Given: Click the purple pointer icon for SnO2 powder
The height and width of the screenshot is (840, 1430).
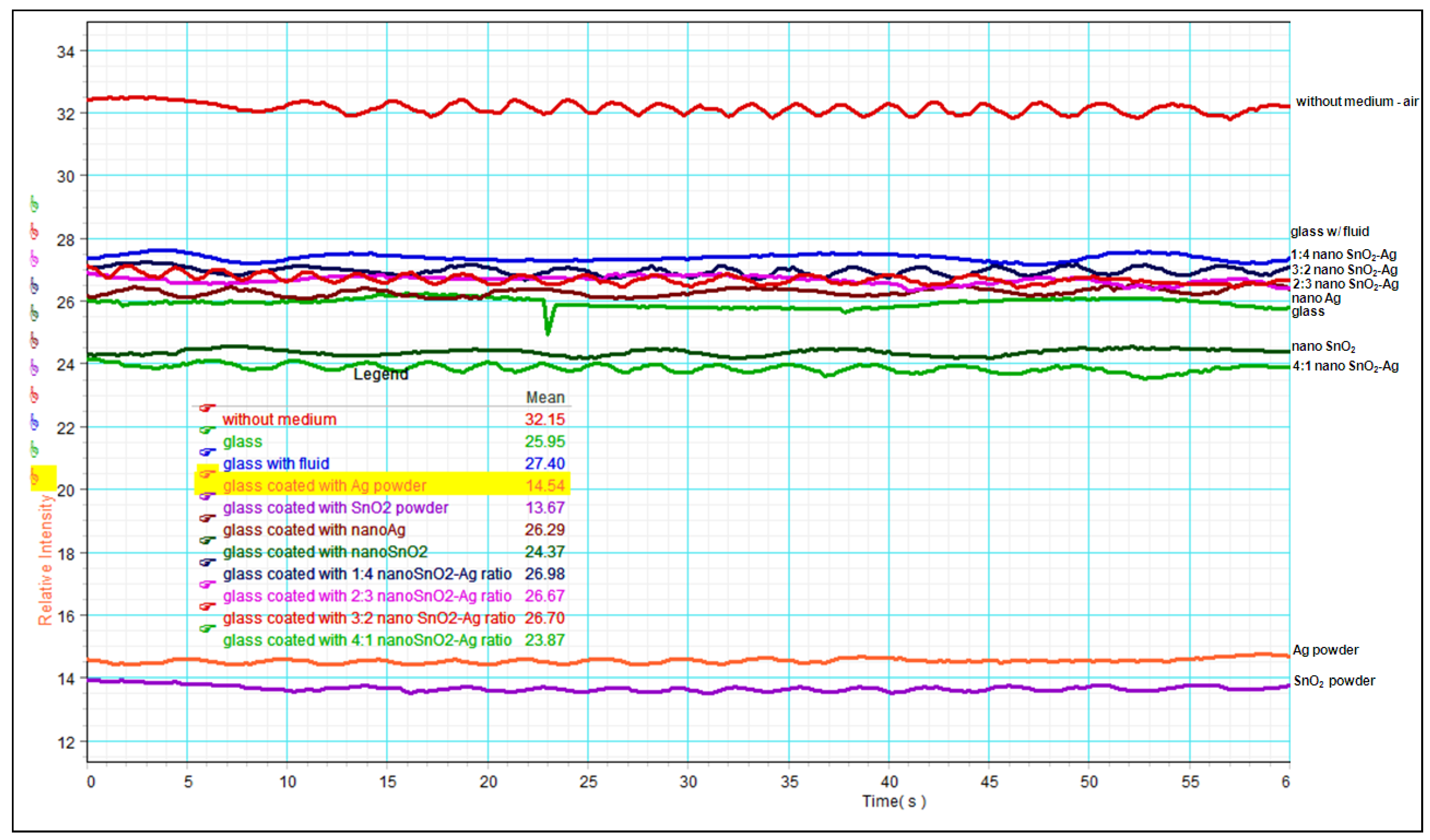Looking at the screenshot, I should [x=207, y=496].
